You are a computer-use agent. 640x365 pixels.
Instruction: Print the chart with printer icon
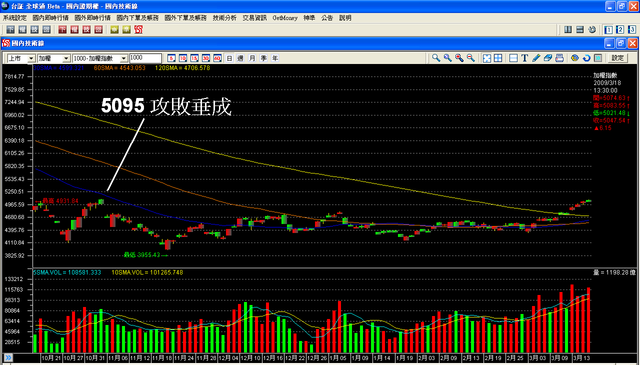[x=559, y=58]
